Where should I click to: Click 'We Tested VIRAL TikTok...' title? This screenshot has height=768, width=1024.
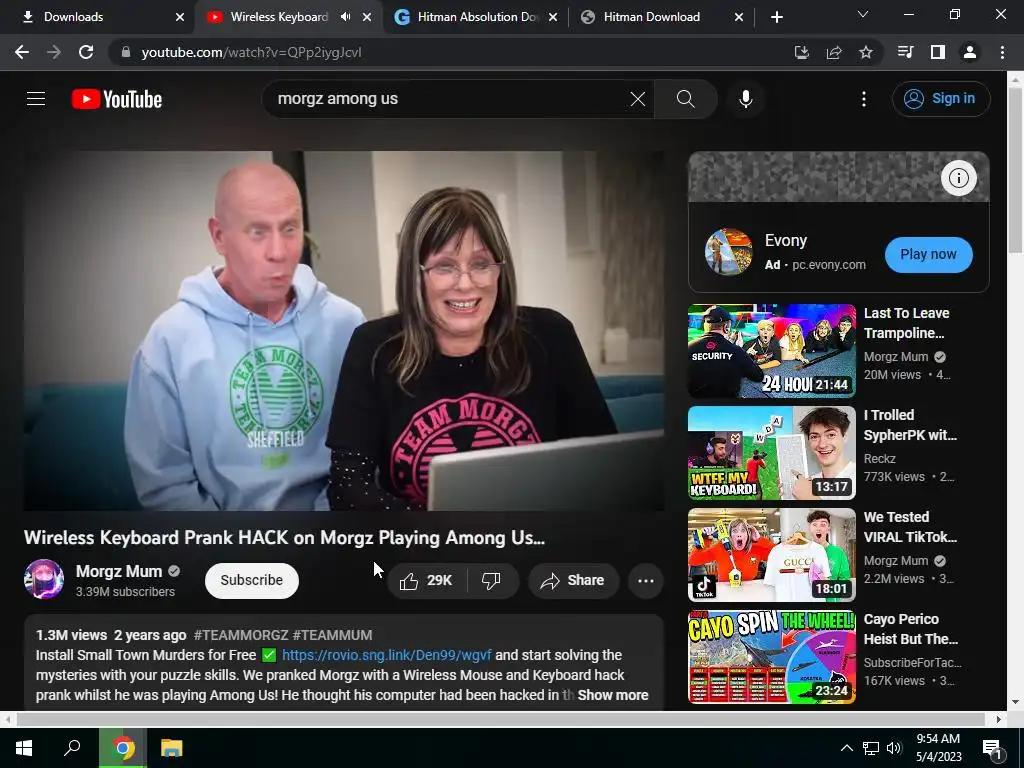point(910,527)
